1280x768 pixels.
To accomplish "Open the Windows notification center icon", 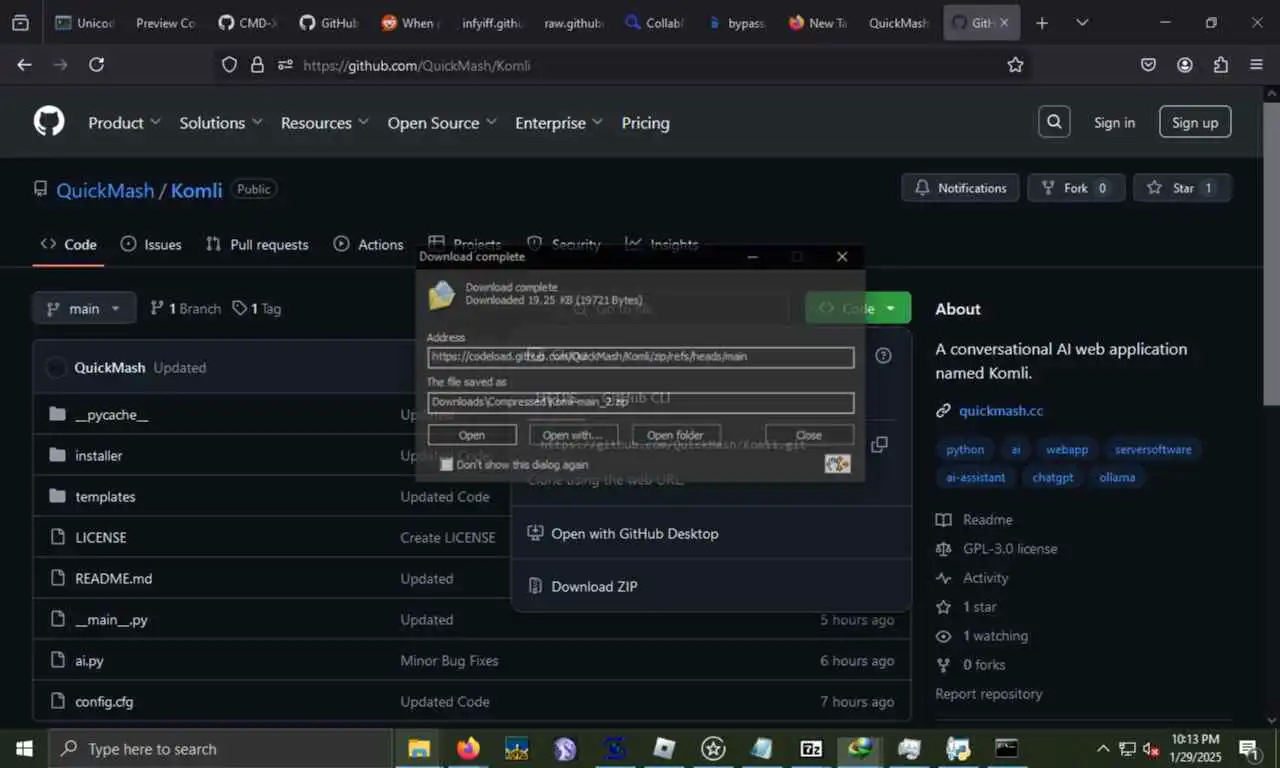I will click(x=1249, y=749).
